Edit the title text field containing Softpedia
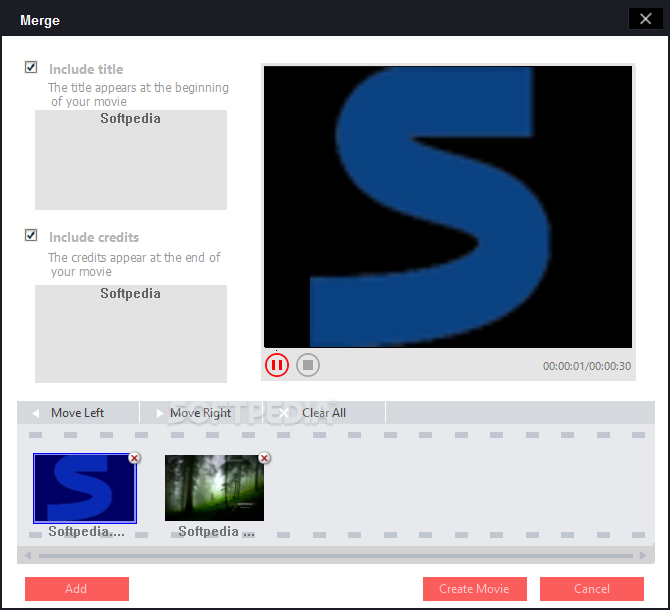 (x=131, y=160)
